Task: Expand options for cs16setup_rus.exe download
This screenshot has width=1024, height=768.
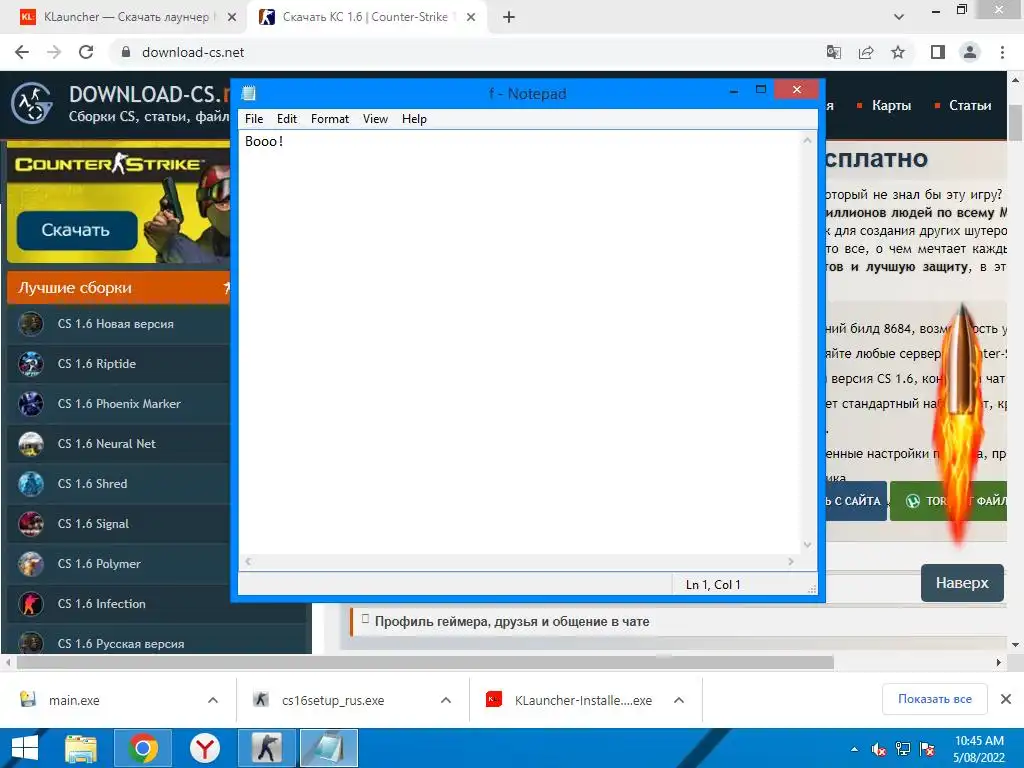Action: click(446, 700)
